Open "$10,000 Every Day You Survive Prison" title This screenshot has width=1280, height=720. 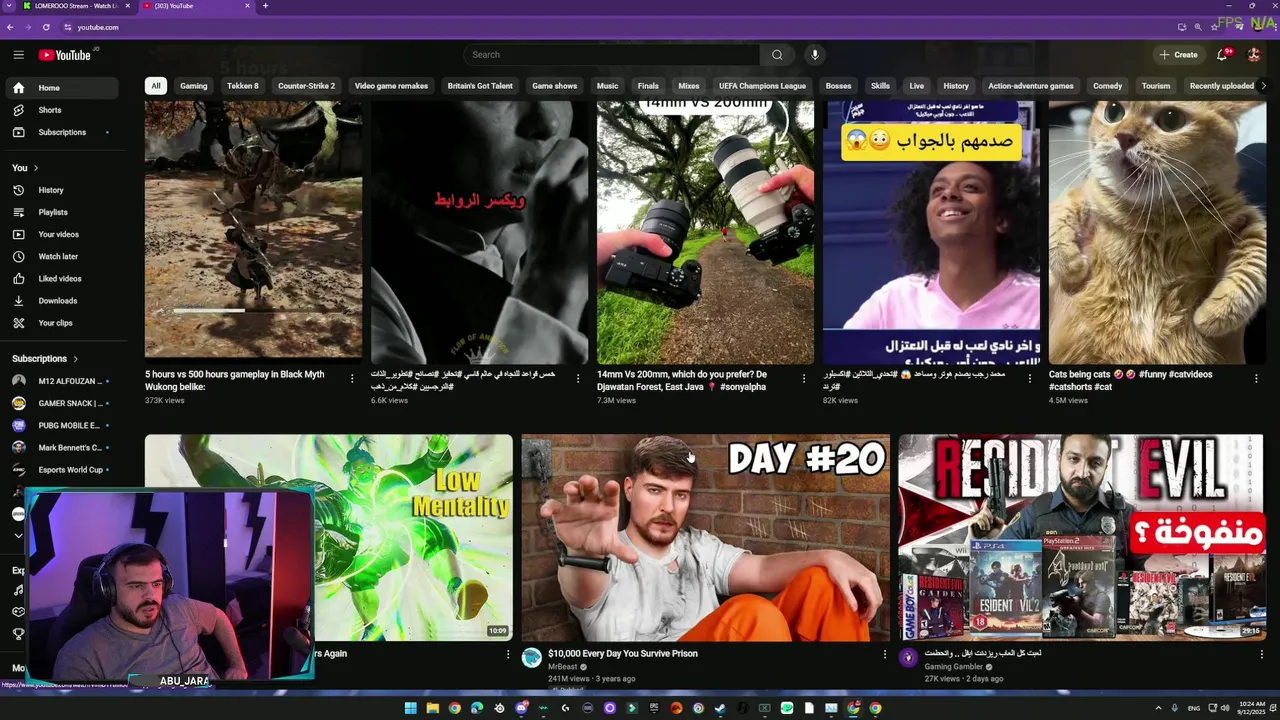point(623,654)
